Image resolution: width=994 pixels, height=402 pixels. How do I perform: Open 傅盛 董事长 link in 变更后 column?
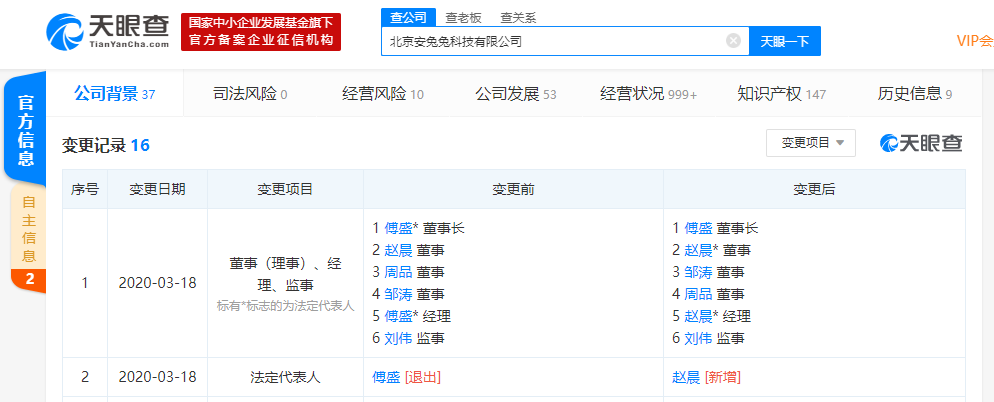coord(699,228)
